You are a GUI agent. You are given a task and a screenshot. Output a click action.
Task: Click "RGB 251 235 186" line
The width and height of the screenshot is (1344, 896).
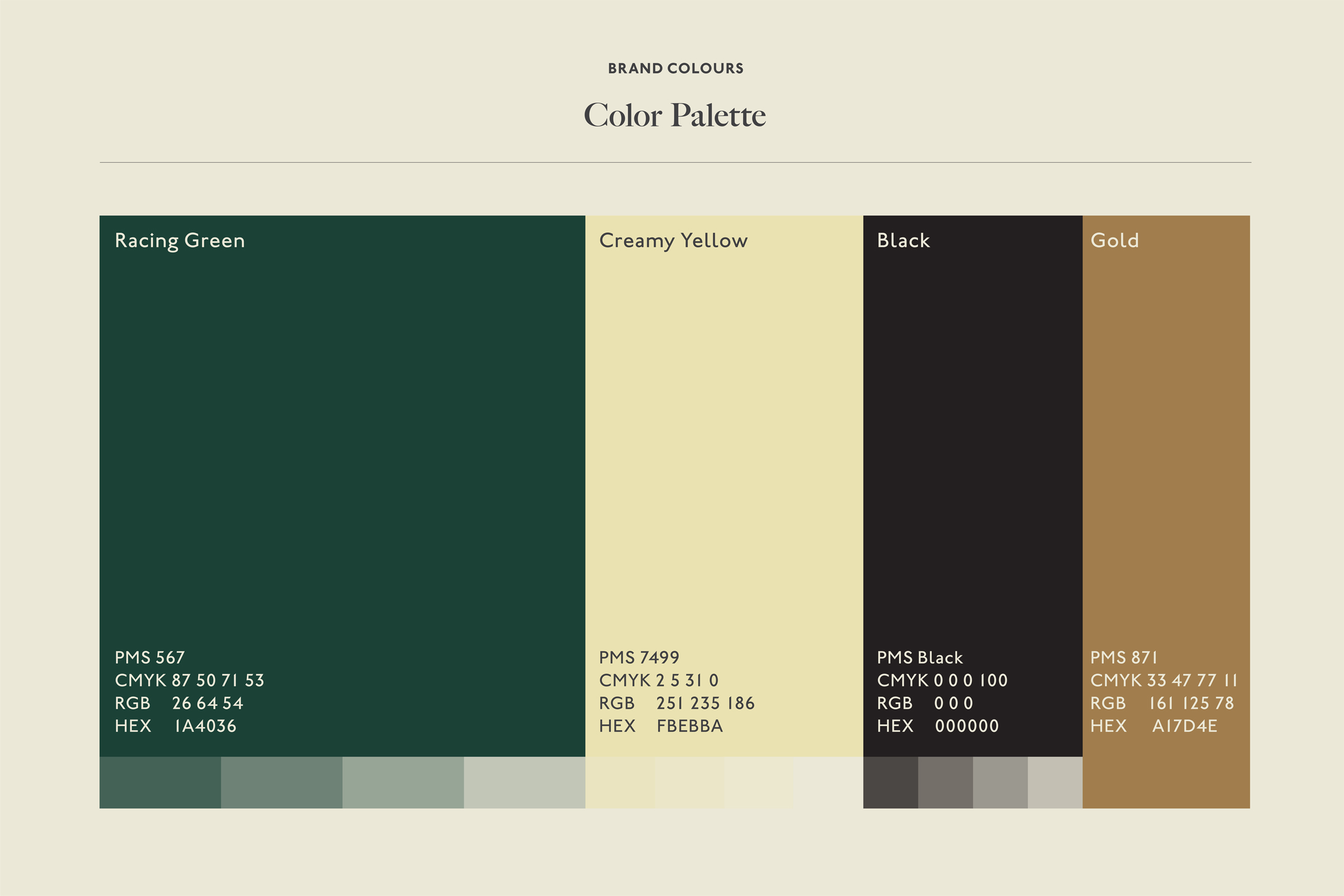(x=676, y=703)
